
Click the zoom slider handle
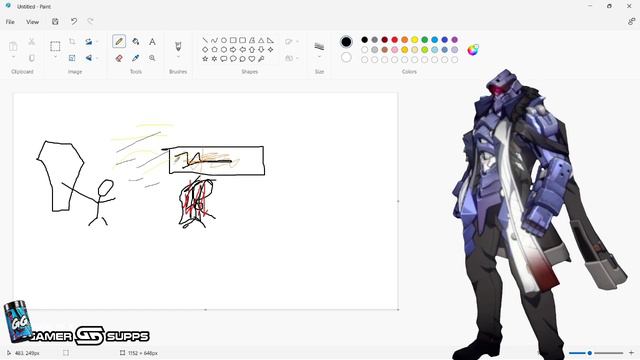pos(589,353)
